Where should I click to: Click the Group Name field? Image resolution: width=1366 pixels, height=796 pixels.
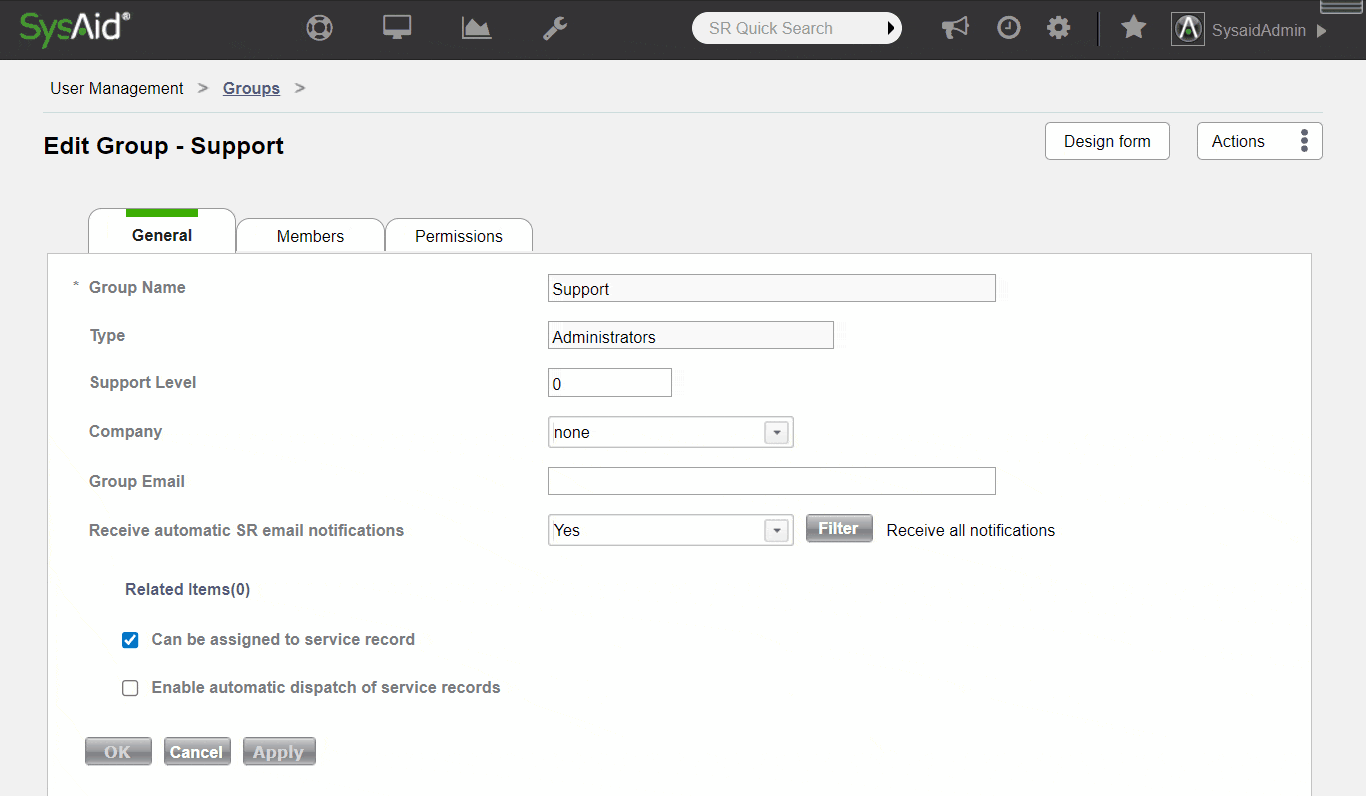pyautogui.click(x=772, y=288)
